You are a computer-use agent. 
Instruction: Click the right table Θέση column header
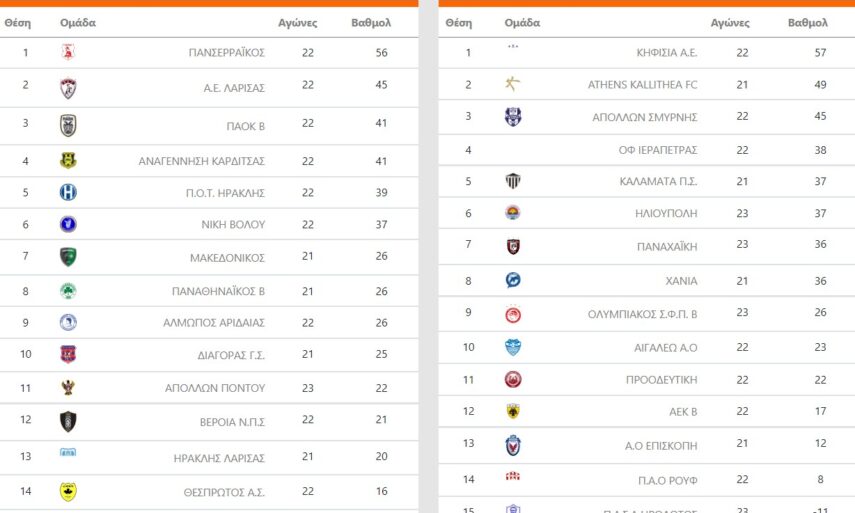(458, 22)
